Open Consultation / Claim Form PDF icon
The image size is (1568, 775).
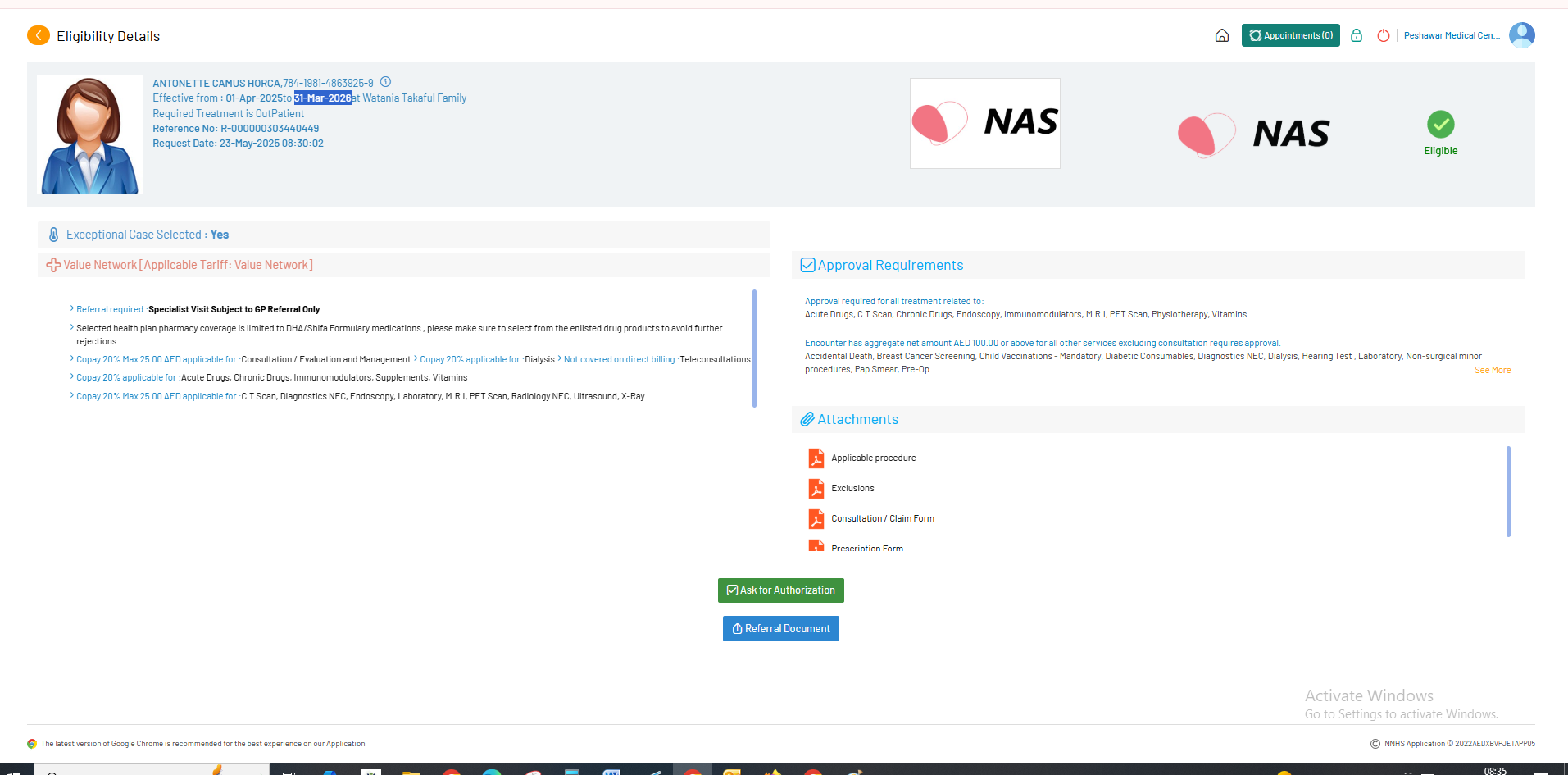pos(816,518)
